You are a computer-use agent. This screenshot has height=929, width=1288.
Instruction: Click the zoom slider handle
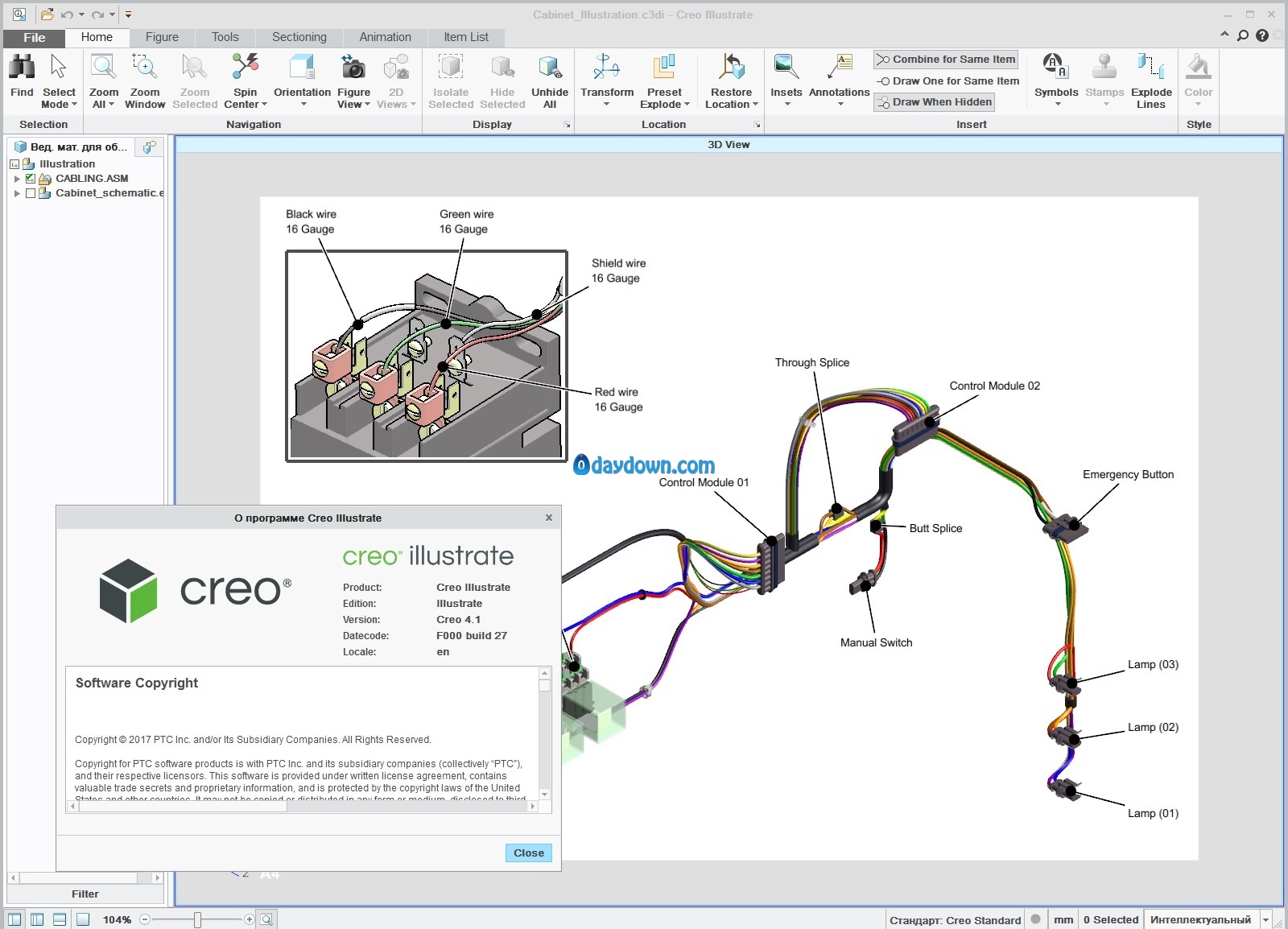[197, 919]
